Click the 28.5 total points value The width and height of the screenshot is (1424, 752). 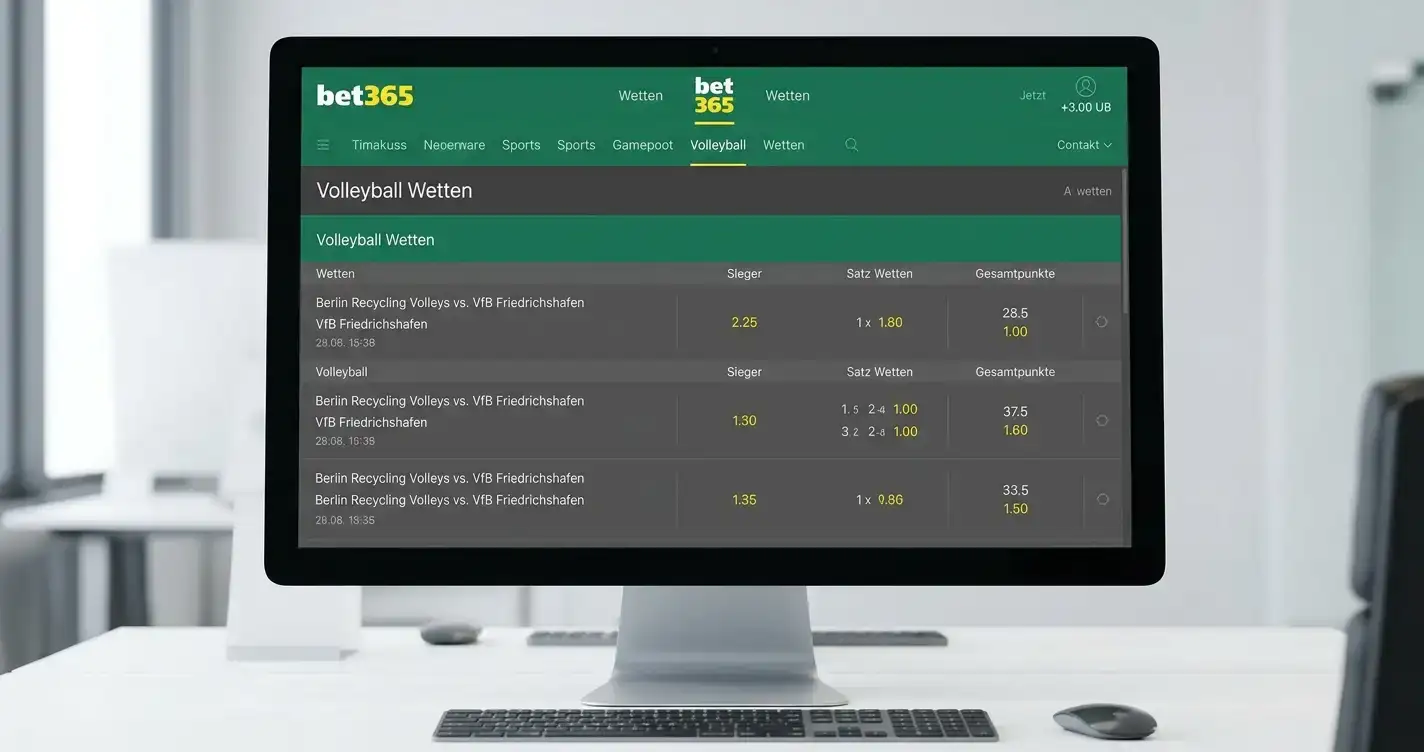1015,313
